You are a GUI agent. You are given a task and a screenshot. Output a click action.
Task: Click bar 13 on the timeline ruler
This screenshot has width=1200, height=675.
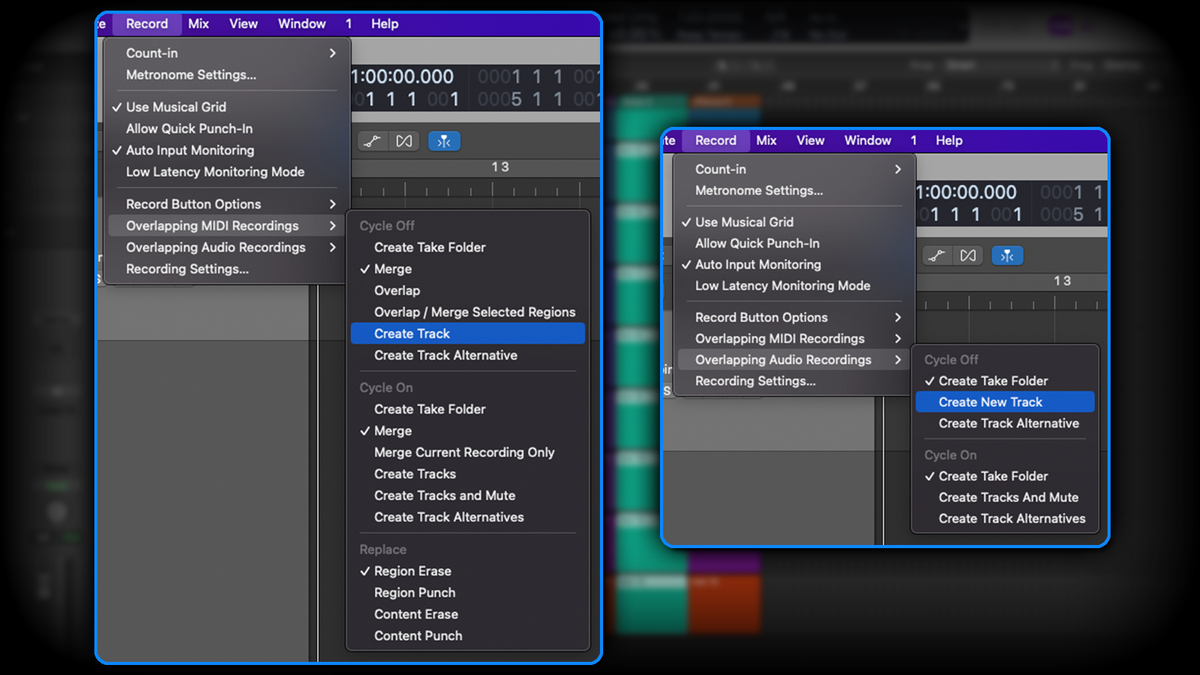coord(502,167)
